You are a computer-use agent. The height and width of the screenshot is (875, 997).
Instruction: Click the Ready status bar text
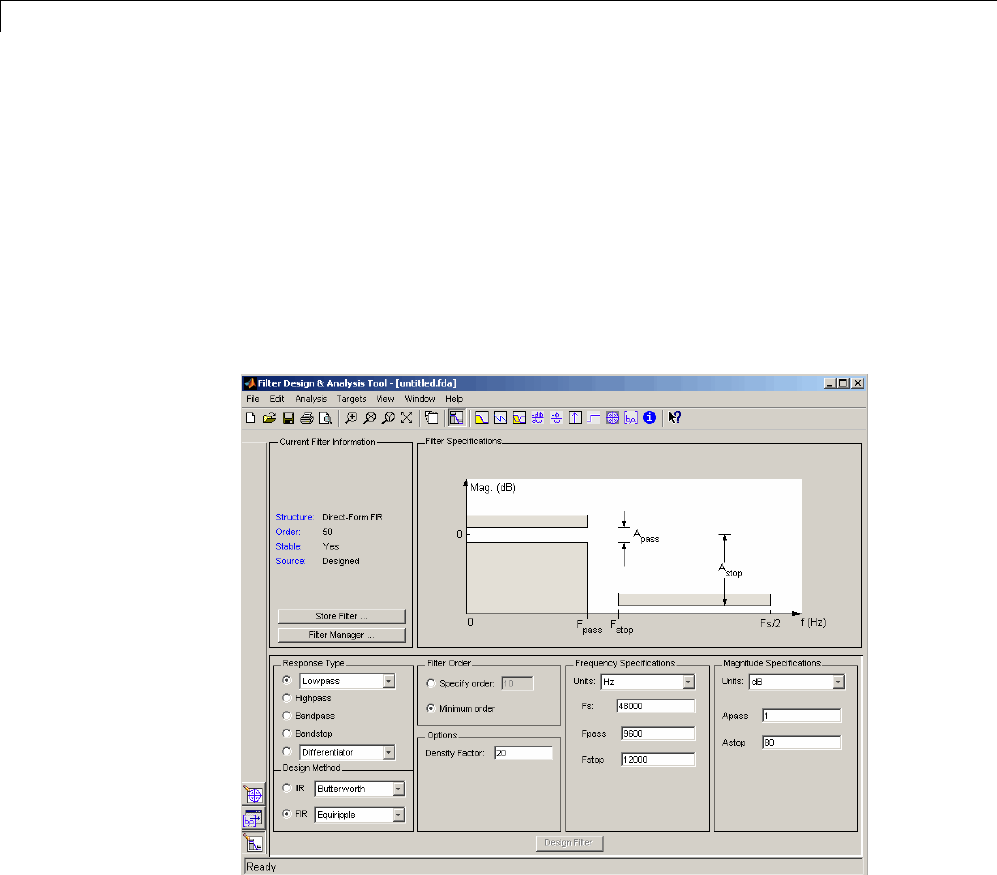coord(261,867)
